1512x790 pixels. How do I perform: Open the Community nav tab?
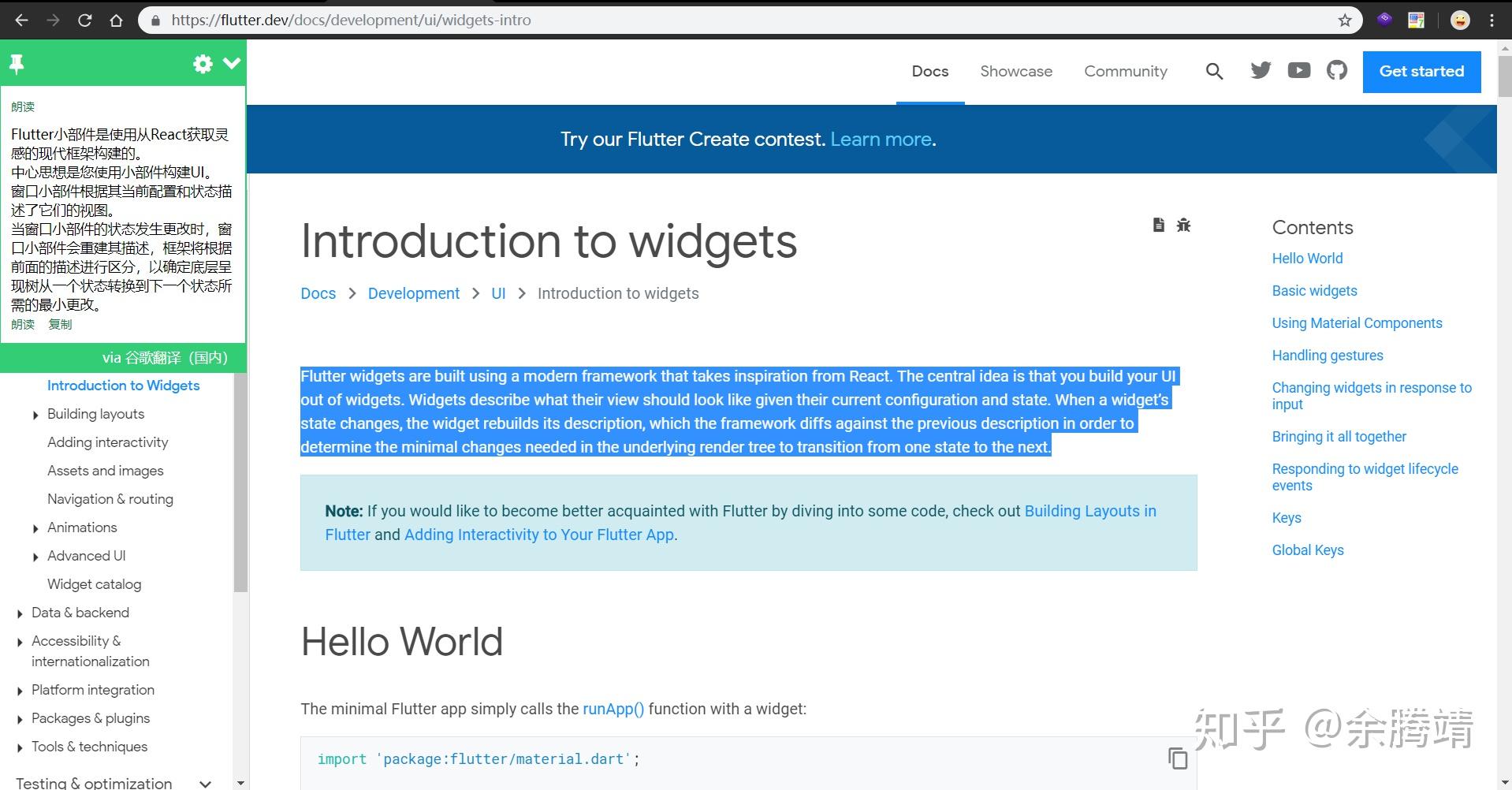point(1125,72)
